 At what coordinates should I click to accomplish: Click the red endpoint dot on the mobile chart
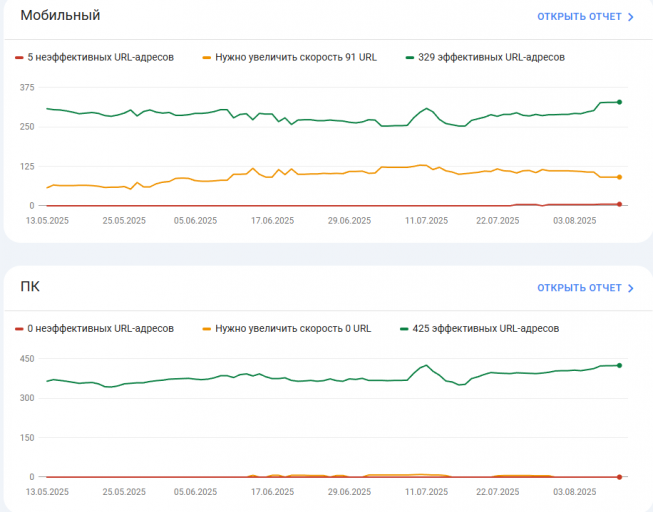click(x=619, y=204)
